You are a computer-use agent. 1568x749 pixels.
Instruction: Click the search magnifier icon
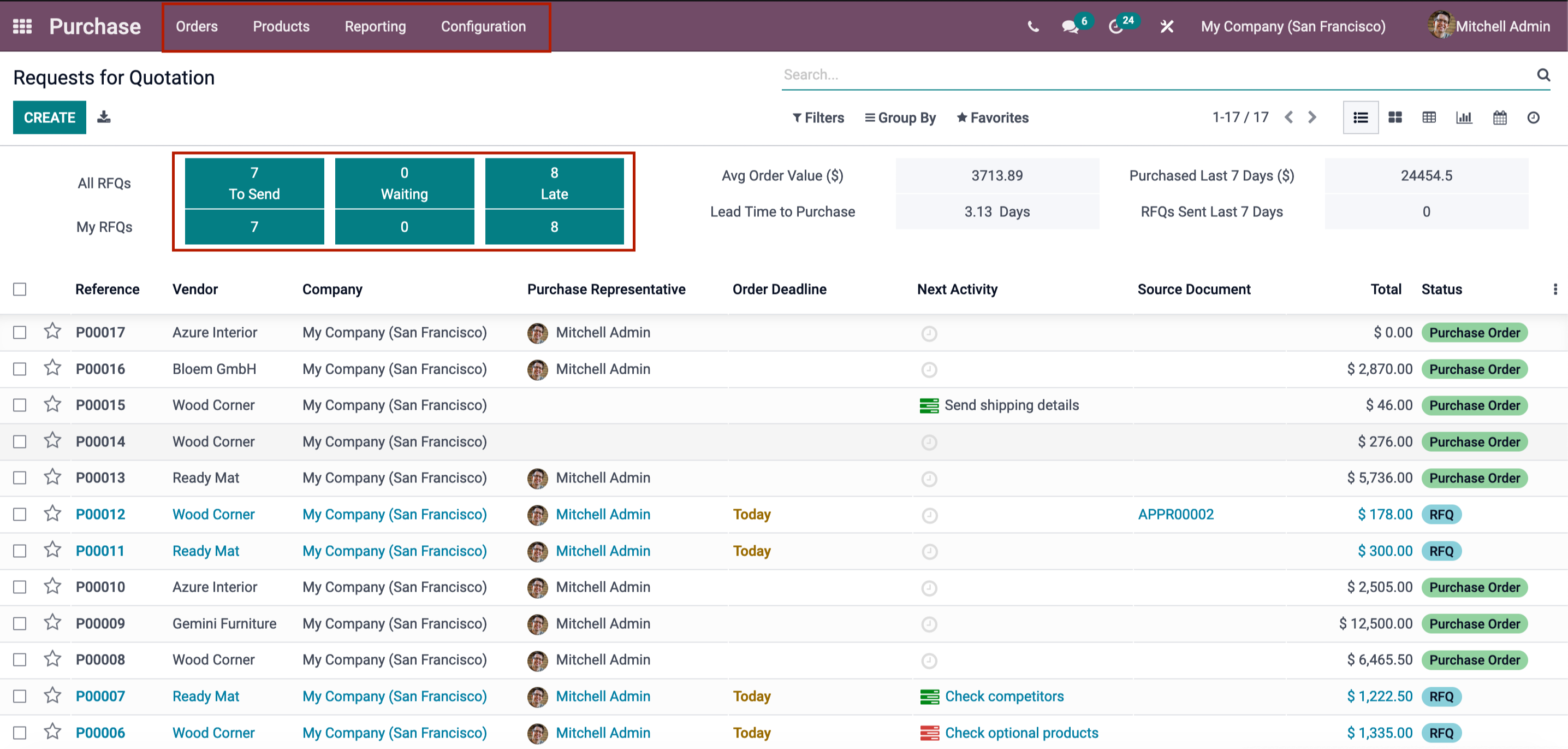click(x=1543, y=74)
